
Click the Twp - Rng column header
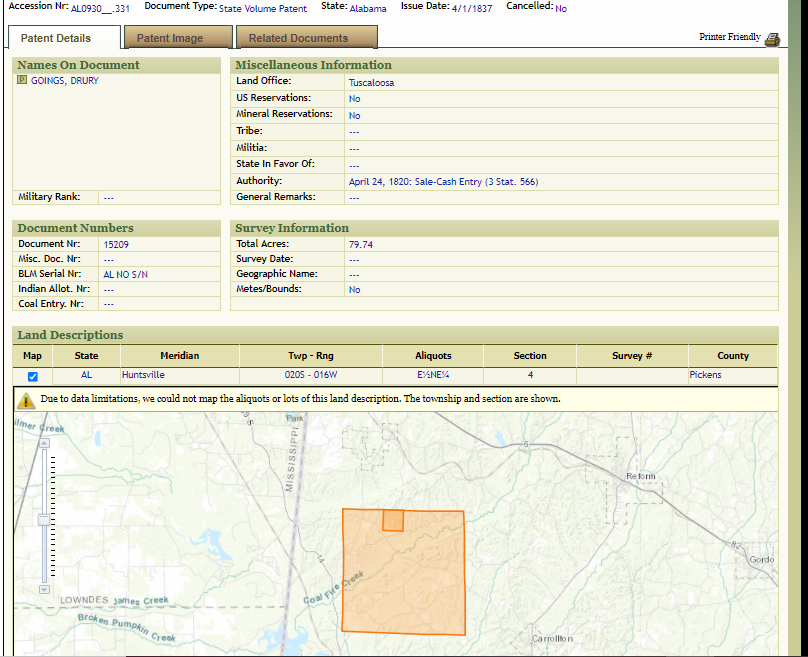tap(310, 355)
